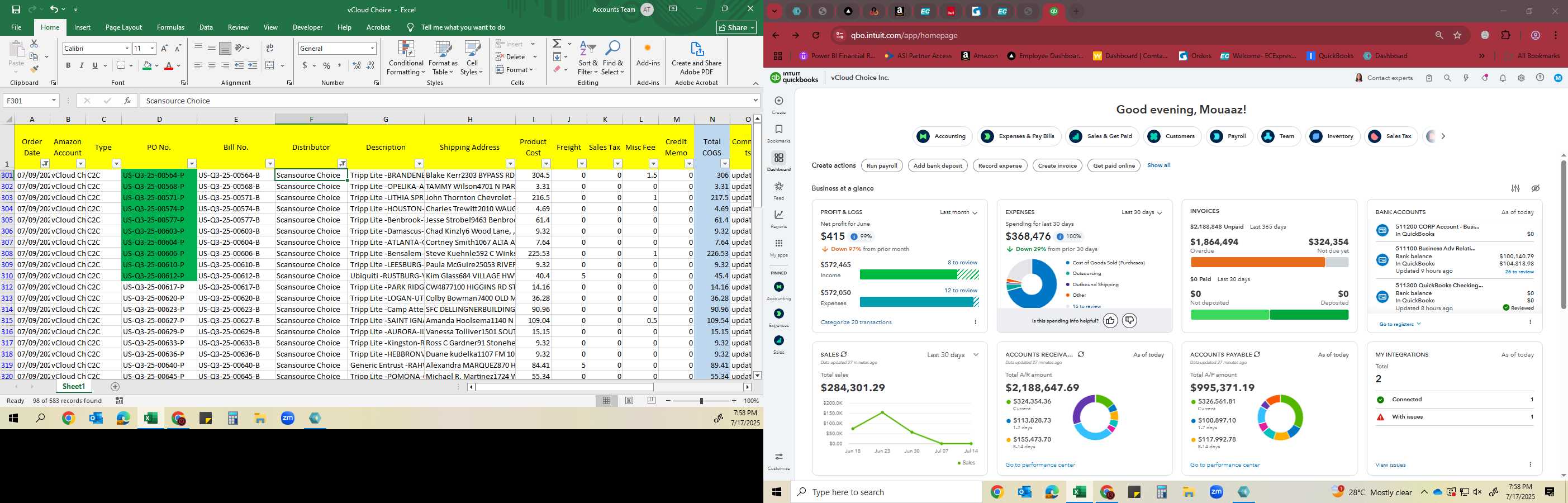Open Cell Styles gallery in Excel
Screen dimensions: 1568x503
click(472, 59)
